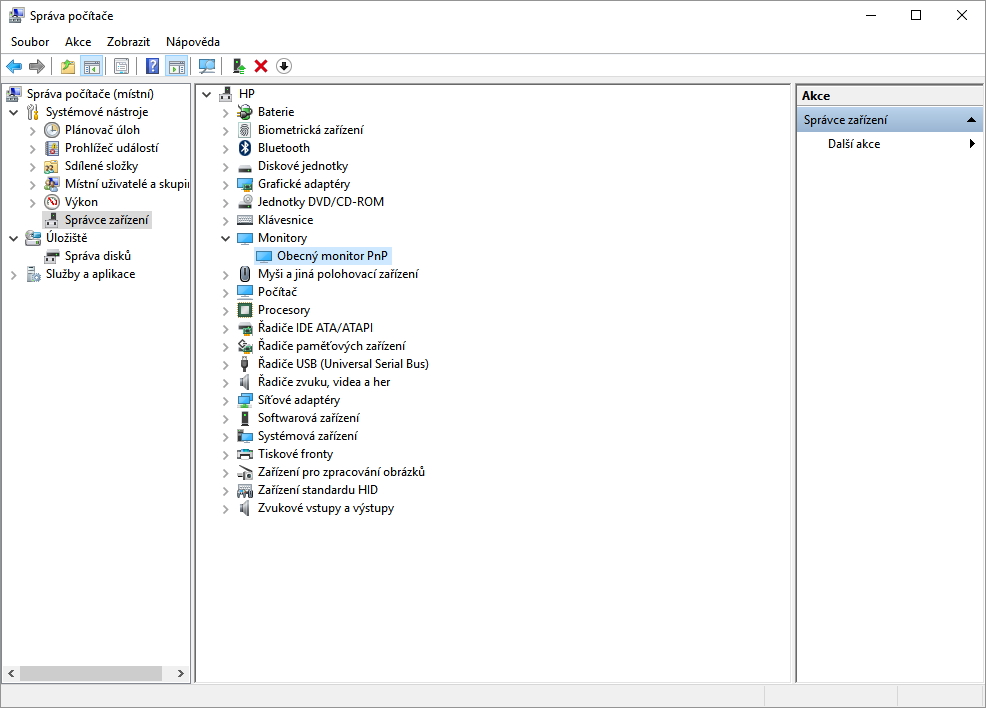The width and height of the screenshot is (986, 708).
Task: Click the black down-arrow disable device icon
Action: point(284,66)
